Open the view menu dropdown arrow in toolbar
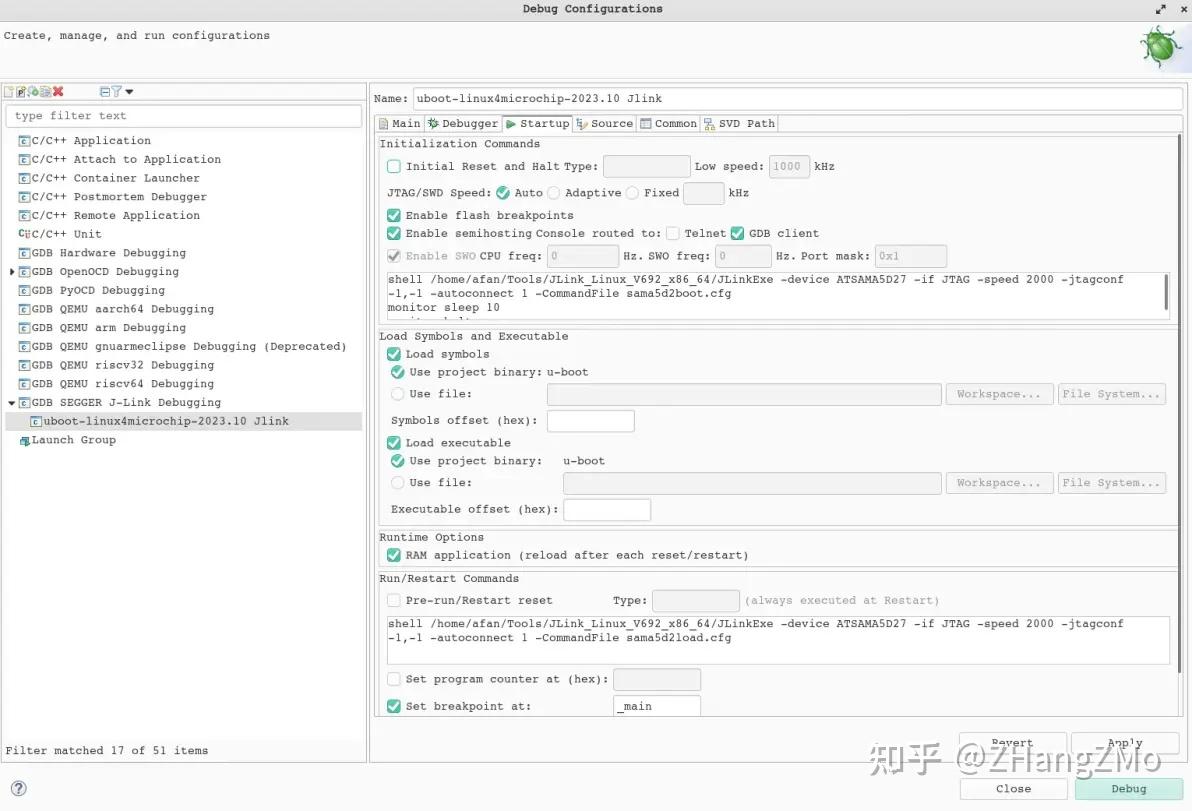Image resolution: width=1192 pixels, height=811 pixels. coord(130,91)
